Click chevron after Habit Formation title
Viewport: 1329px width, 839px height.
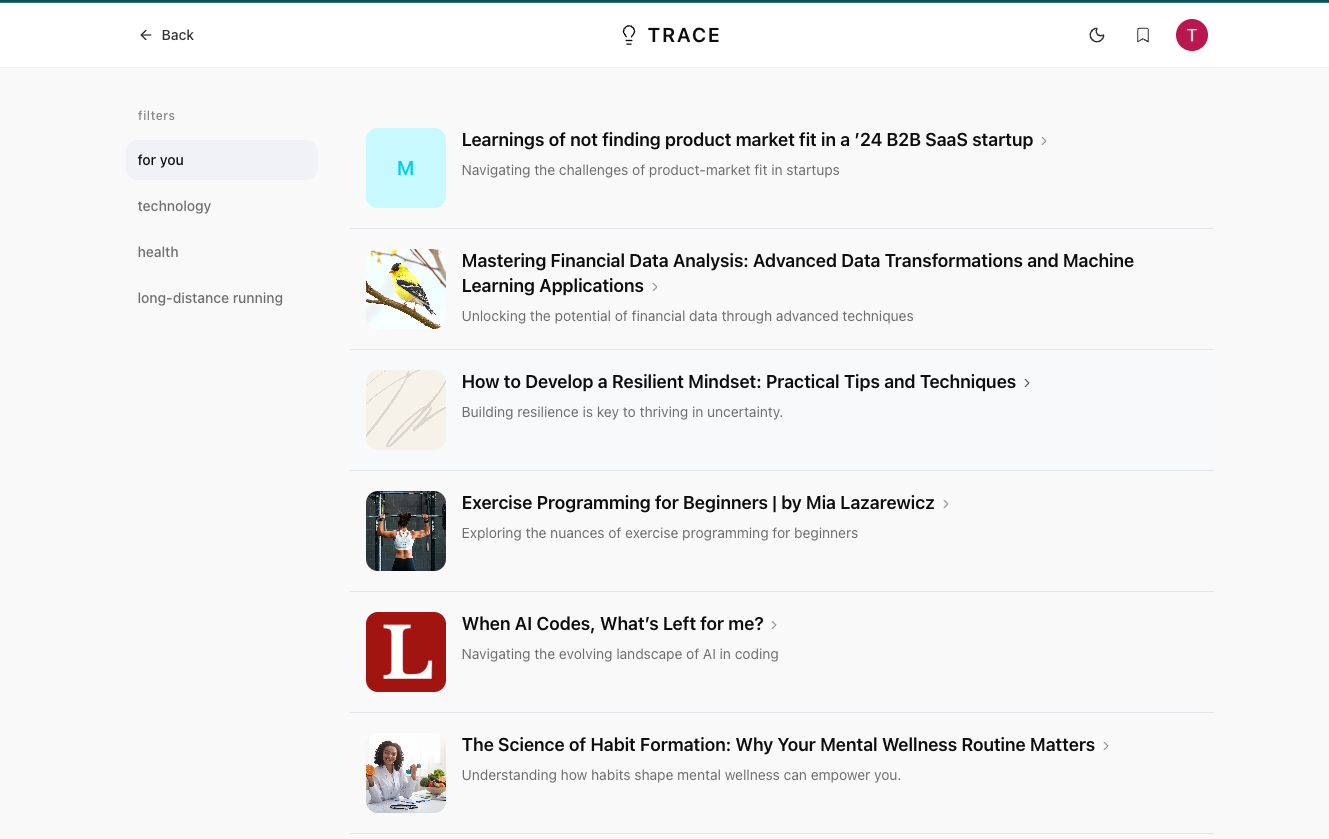point(1106,746)
